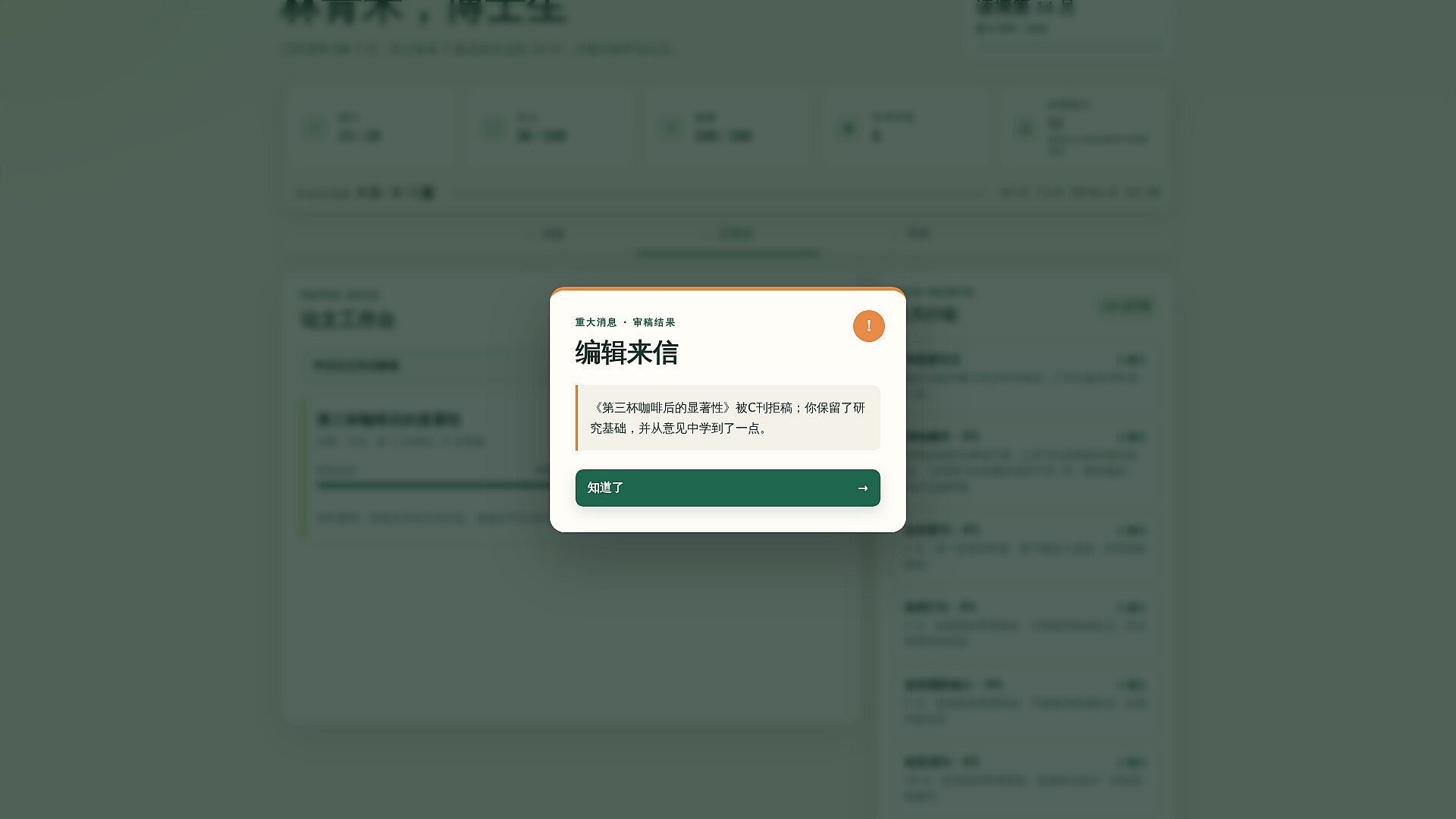The height and width of the screenshot is (819, 1456).
Task: Click the 知道了 confirmation button
Action: click(x=727, y=488)
